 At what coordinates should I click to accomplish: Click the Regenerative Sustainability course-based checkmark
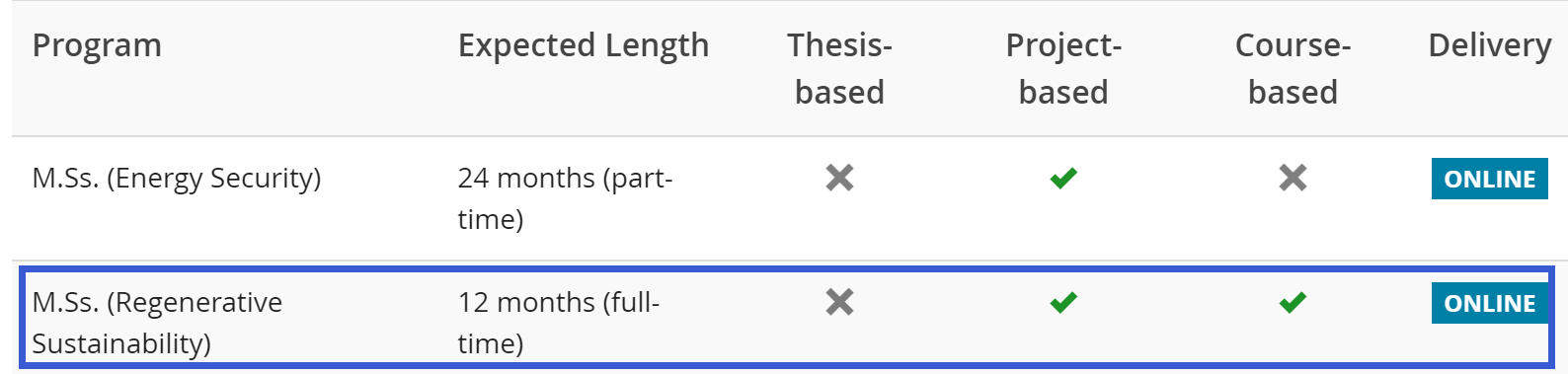click(x=1293, y=302)
